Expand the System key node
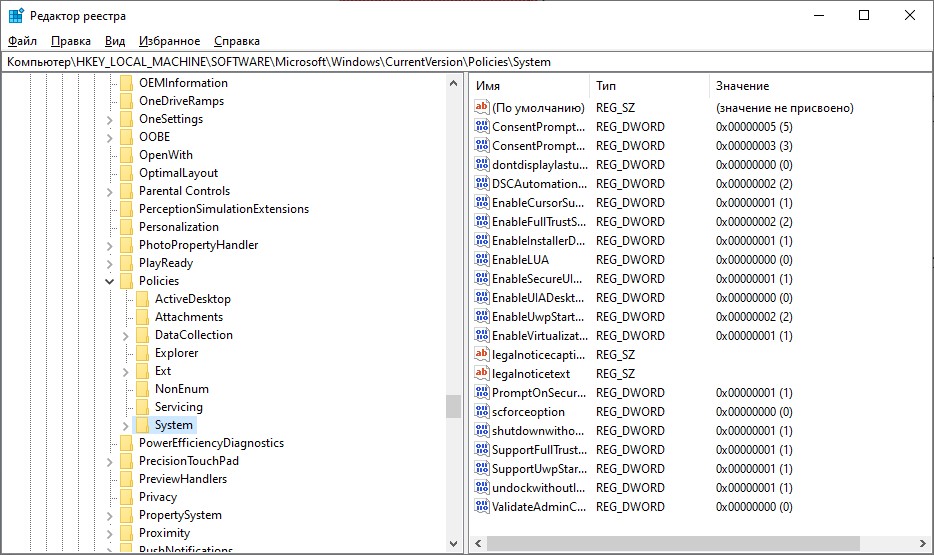Viewport: 934px width, 555px height. click(125, 426)
